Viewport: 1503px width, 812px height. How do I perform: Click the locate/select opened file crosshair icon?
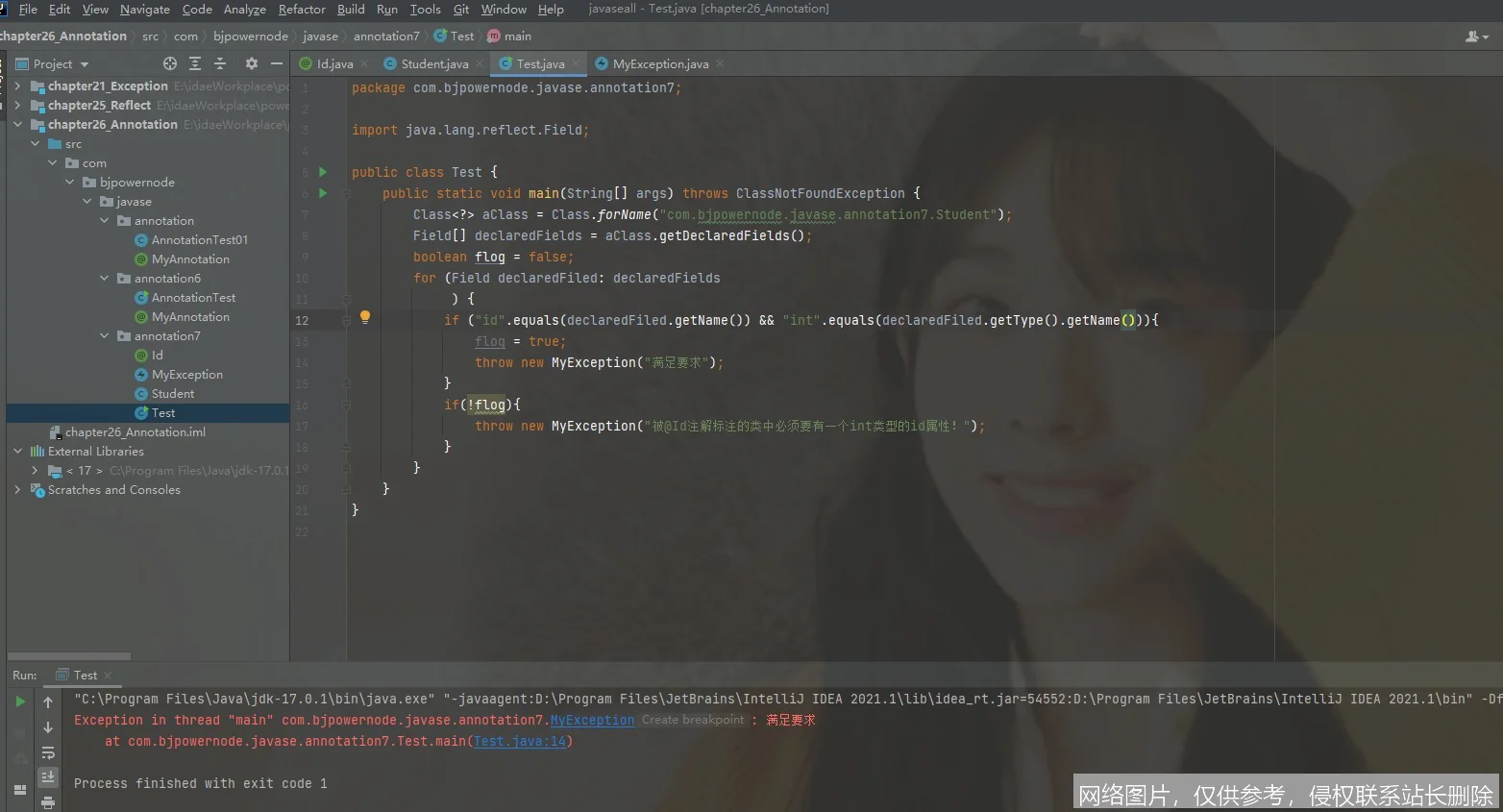[x=170, y=63]
